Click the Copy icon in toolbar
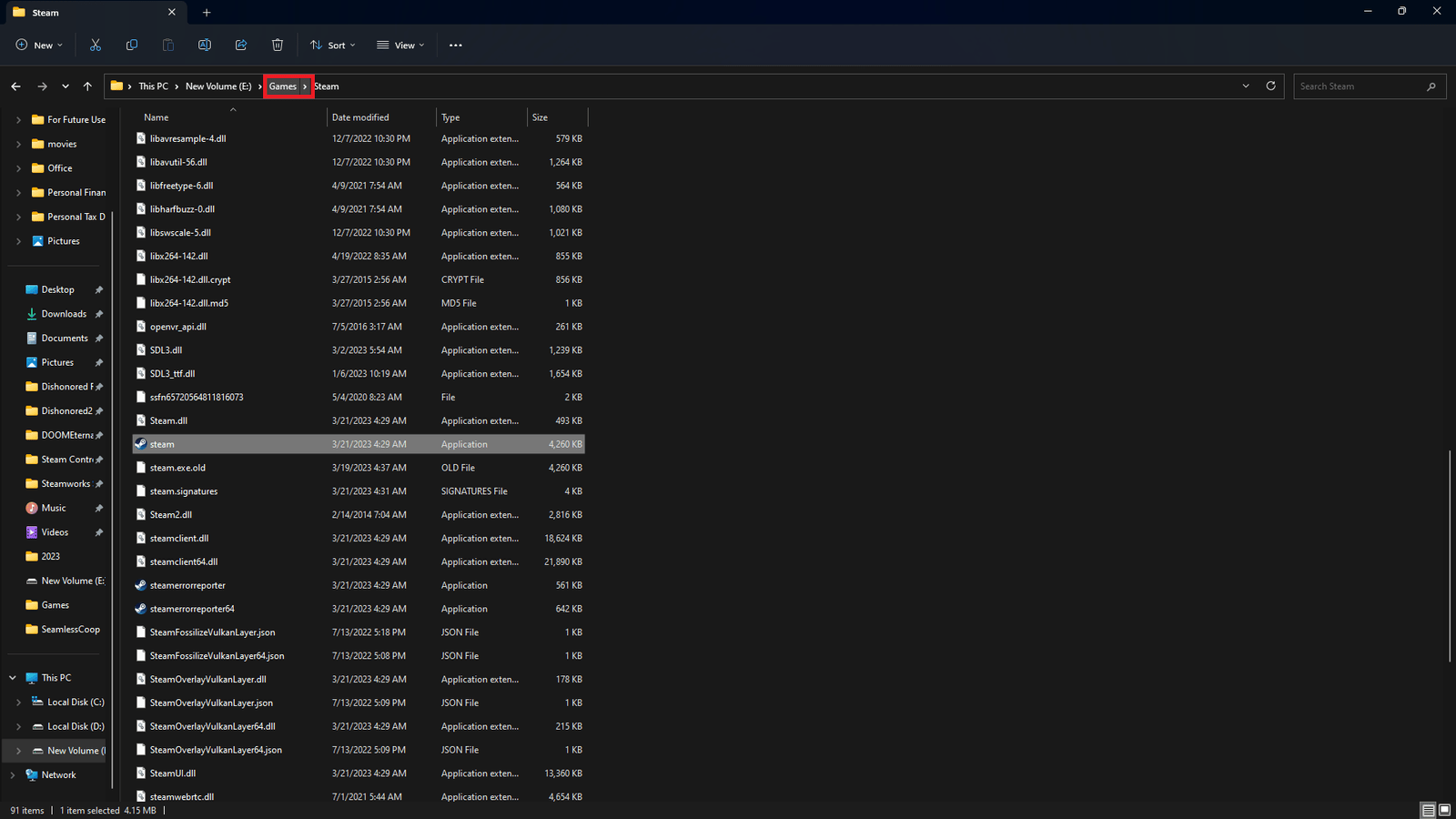The width and height of the screenshot is (1456, 819). [132, 45]
